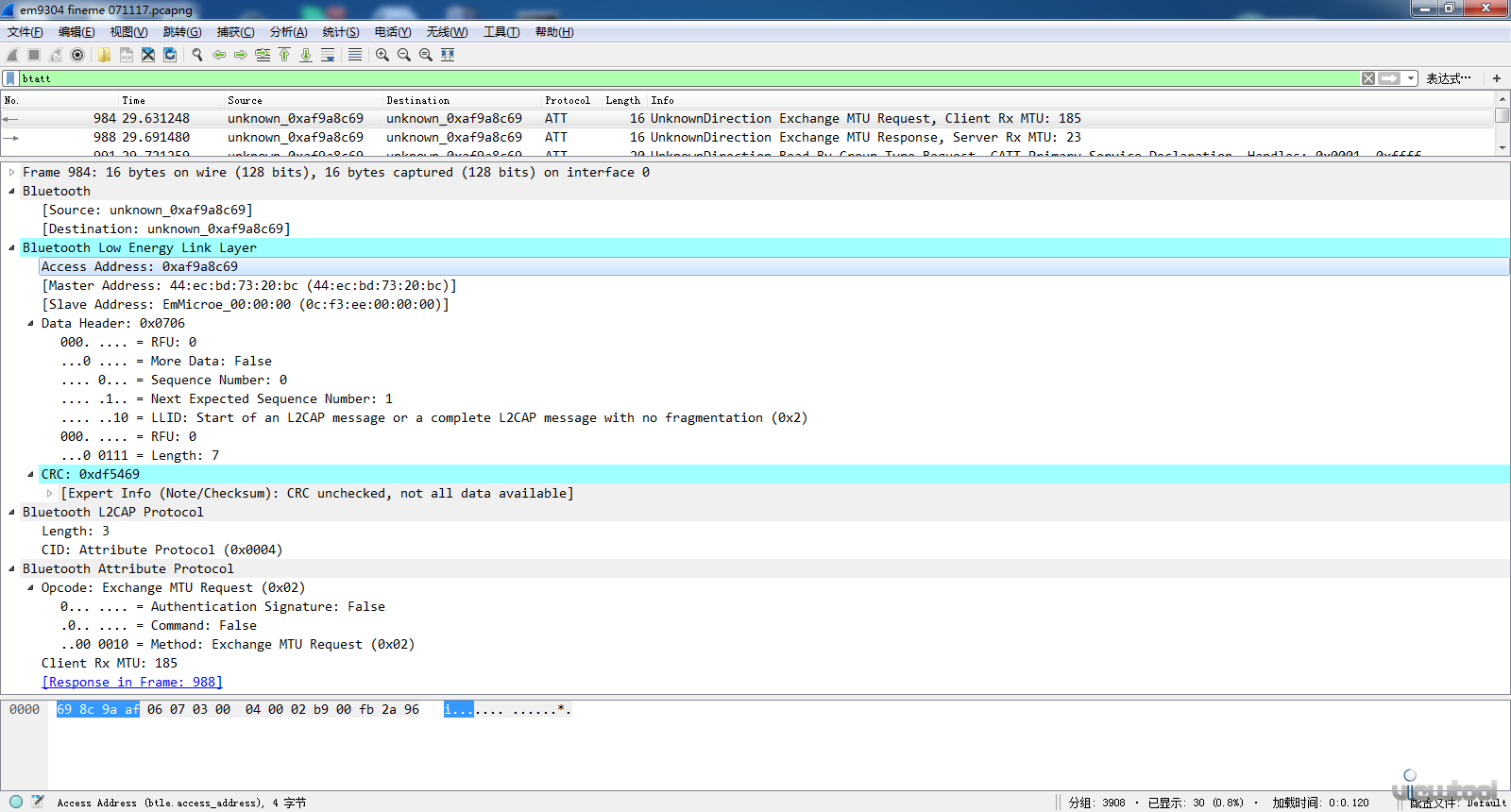The width and height of the screenshot is (1511, 812).
Task: Open the 分析(A) menu
Action: (288, 32)
